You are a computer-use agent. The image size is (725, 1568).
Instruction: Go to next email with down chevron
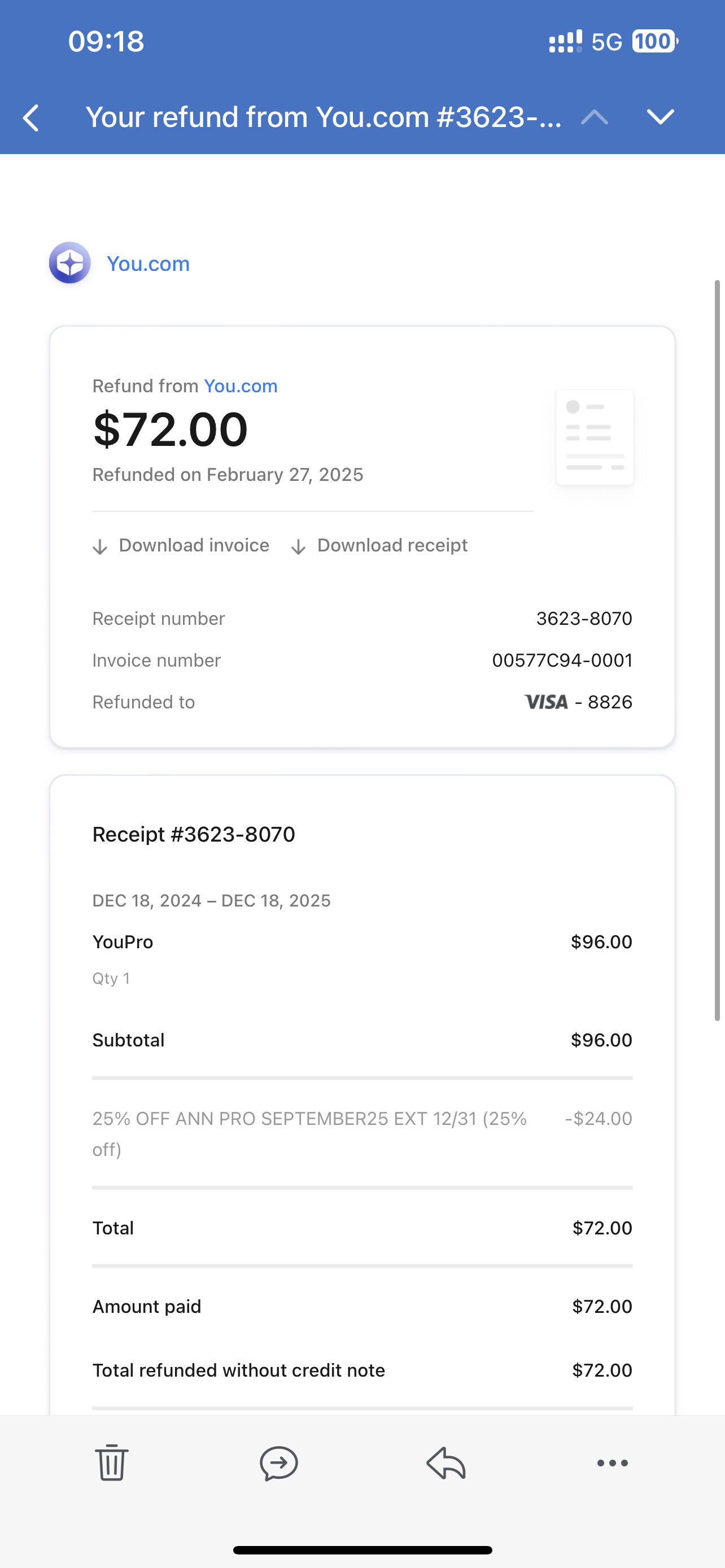[660, 116]
